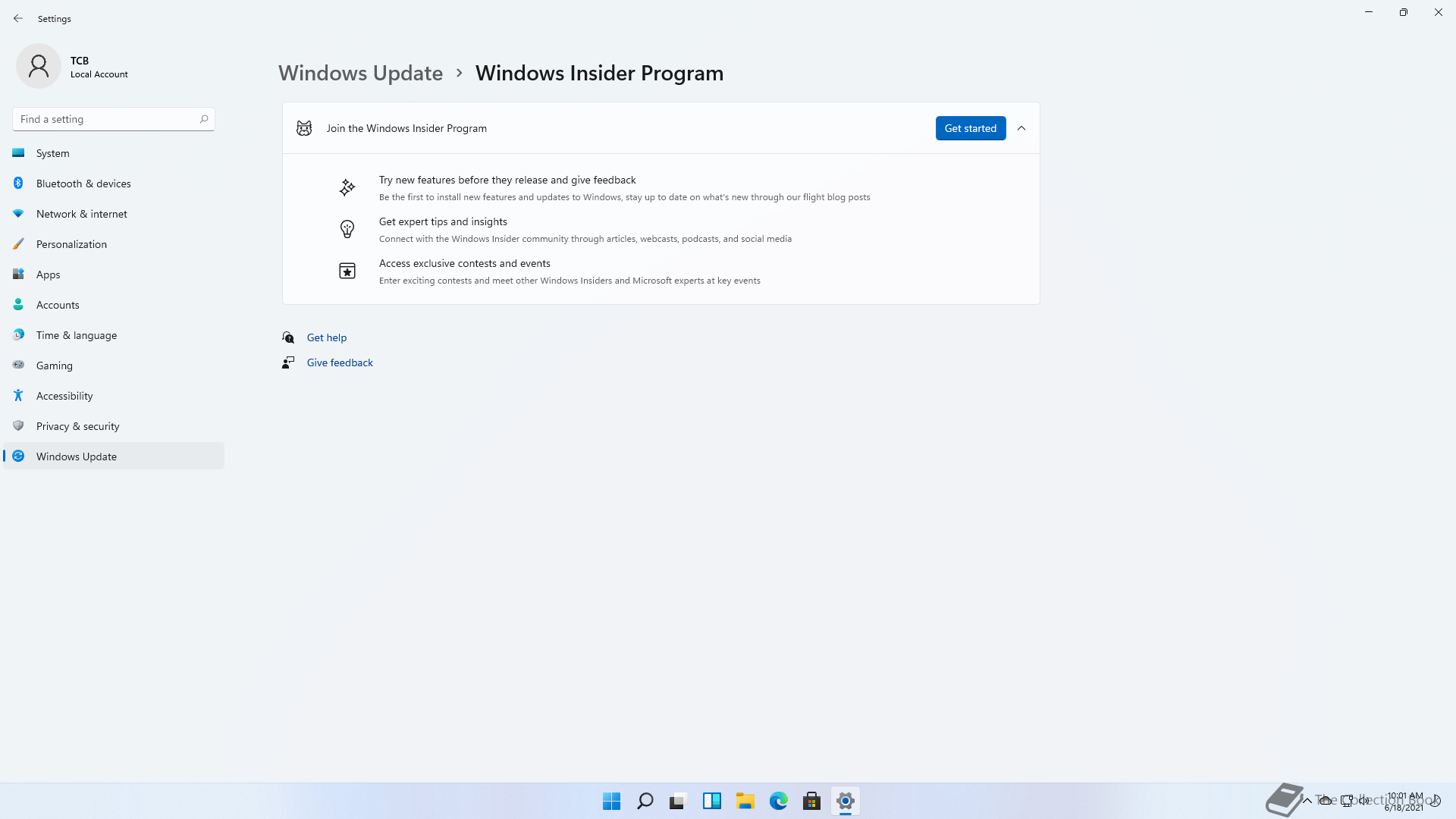Open the Get help link
Viewport: 1456px width, 819px height.
pos(327,337)
